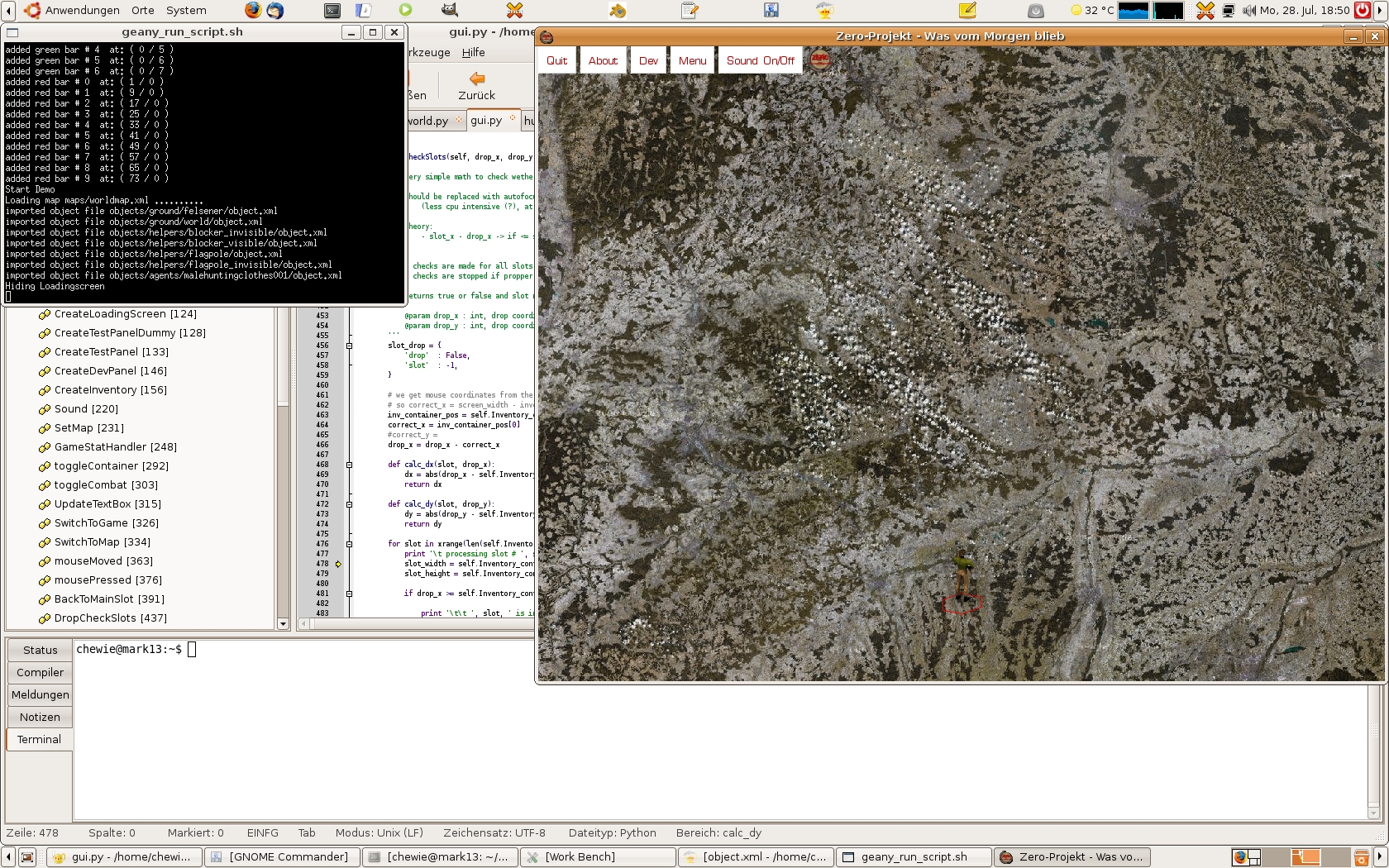
Task: Click the Zurück back arrow in Geany toolbar
Action: click(x=477, y=86)
